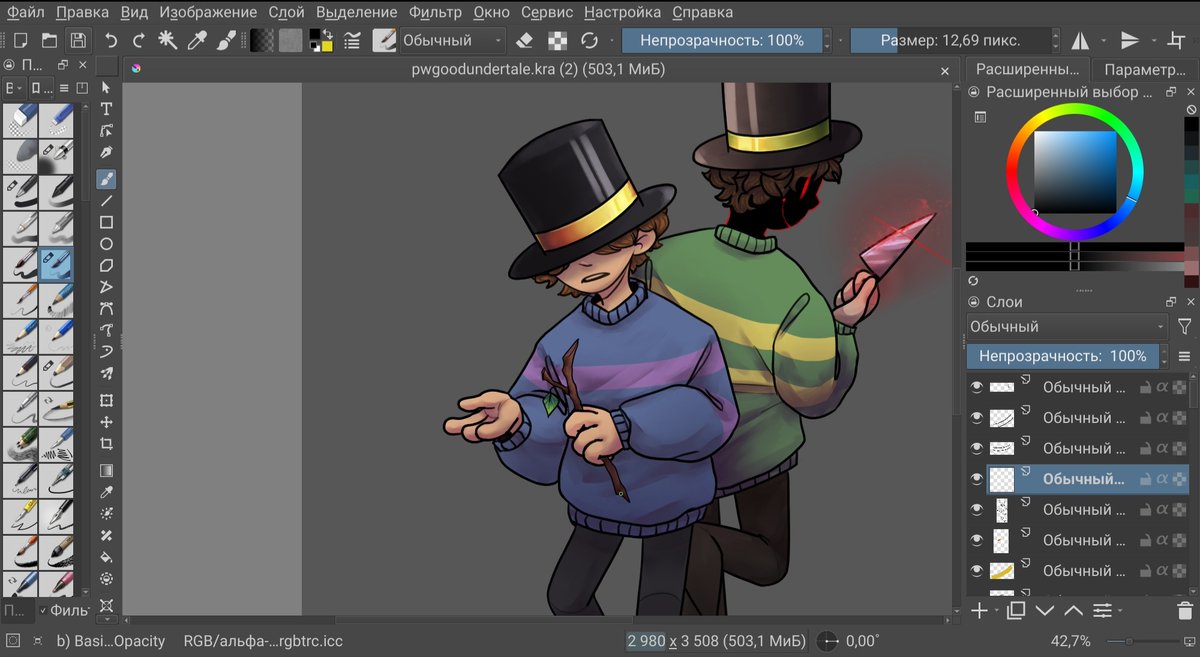Click the Redo arrow
Viewport: 1200px width, 657px height.
[139, 41]
